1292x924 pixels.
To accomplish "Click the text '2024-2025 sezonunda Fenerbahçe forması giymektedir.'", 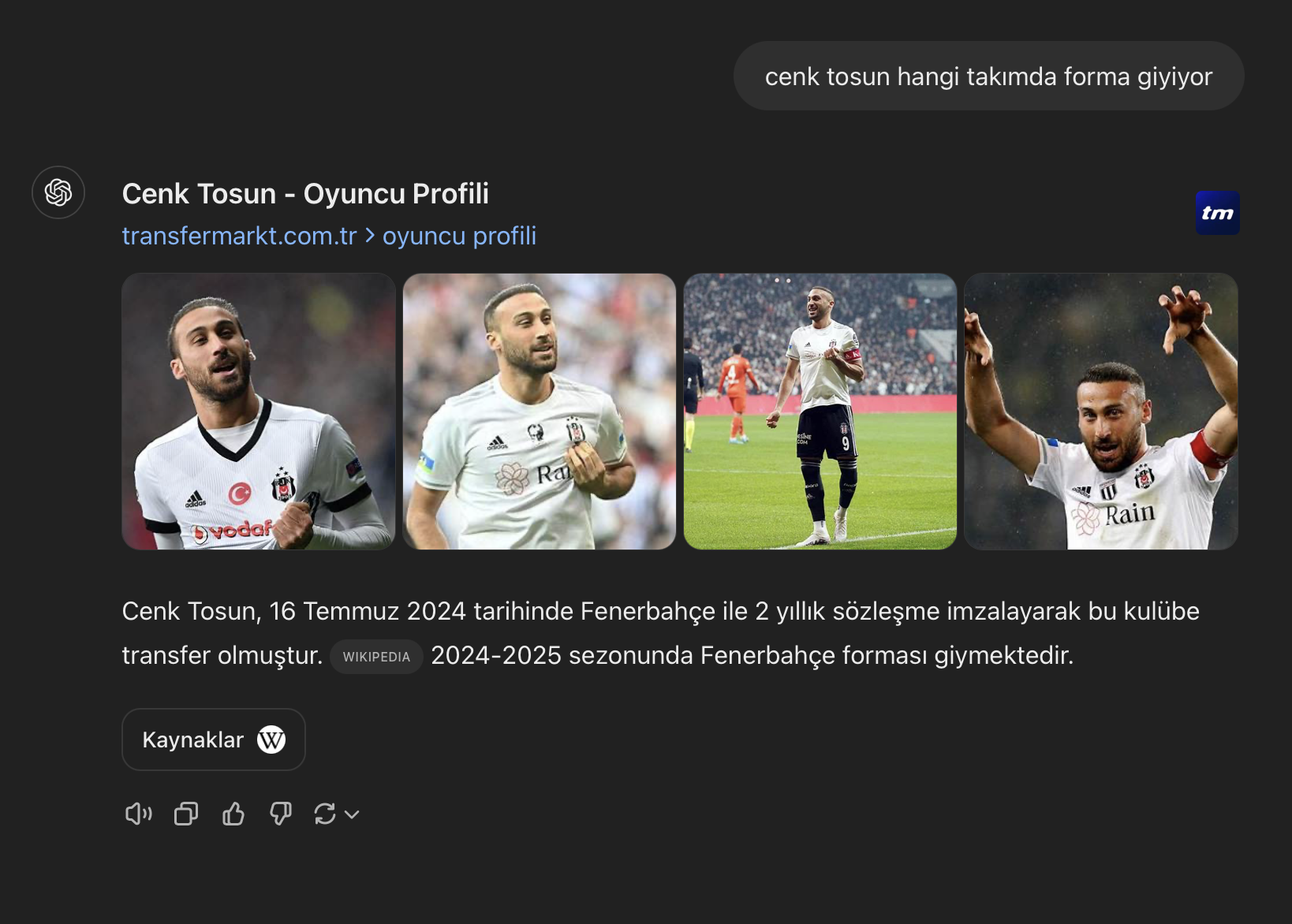I will pos(752,655).
